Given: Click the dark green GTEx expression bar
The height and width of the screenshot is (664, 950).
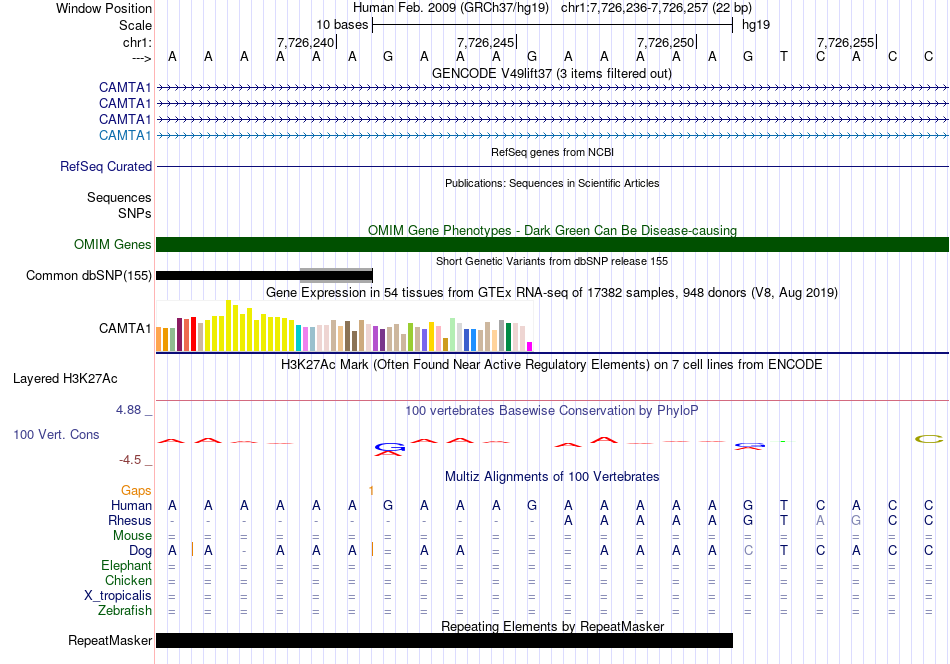Looking at the screenshot, I should coord(508,337).
